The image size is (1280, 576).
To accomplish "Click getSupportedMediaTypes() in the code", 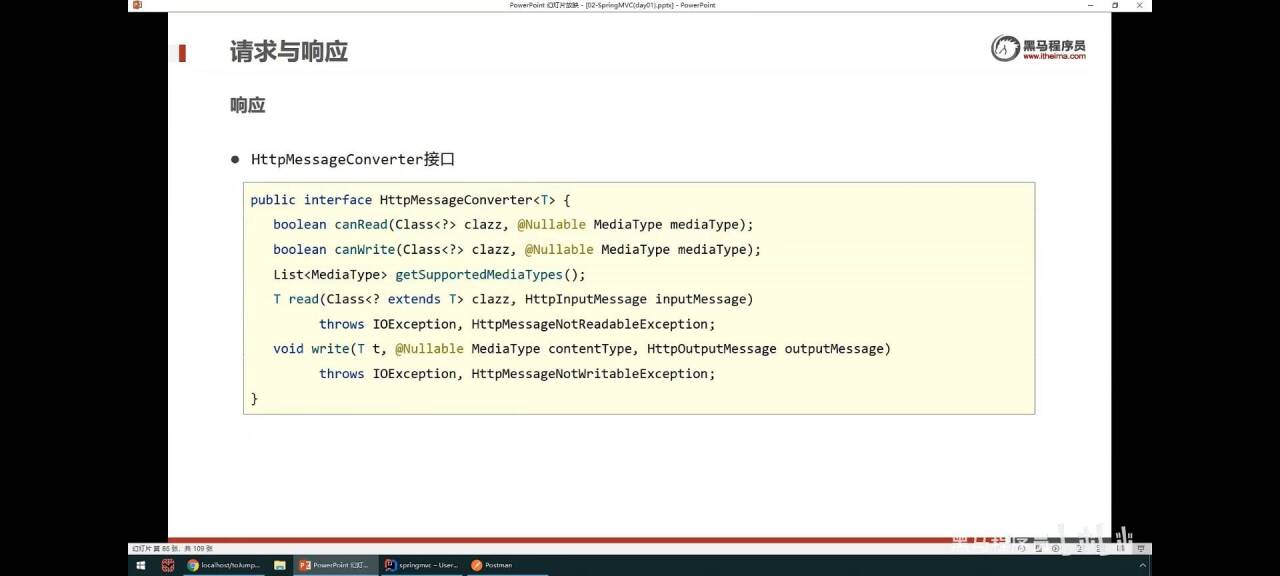I will (490, 274).
